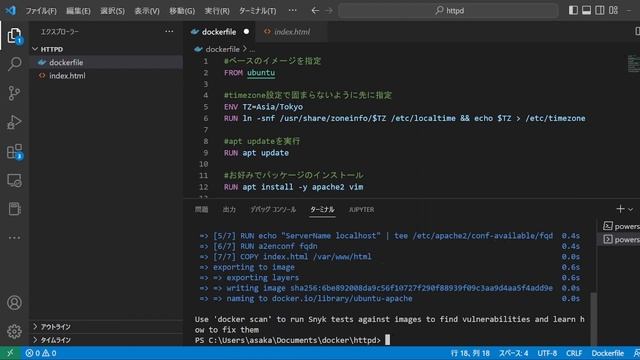Open the Docker containers view icon

coord(14,209)
